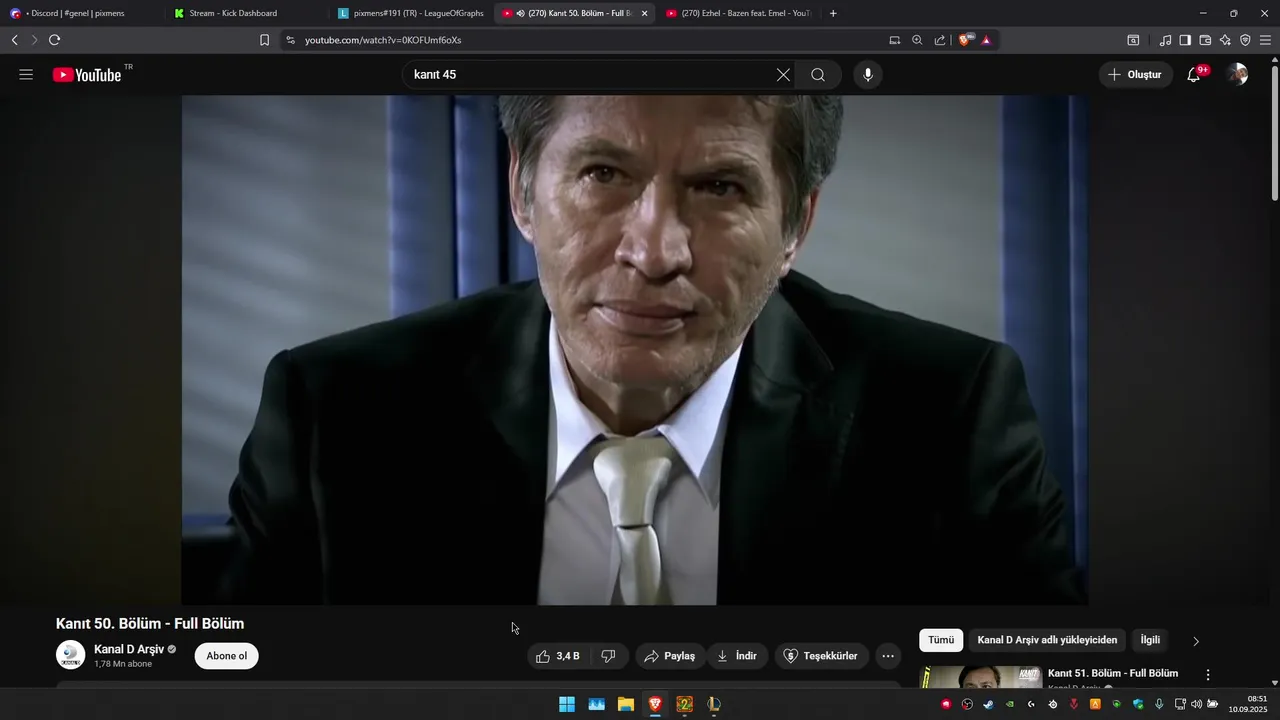Open volume control in system tray
The height and width of the screenshot is (720, 1280).
1196,704
